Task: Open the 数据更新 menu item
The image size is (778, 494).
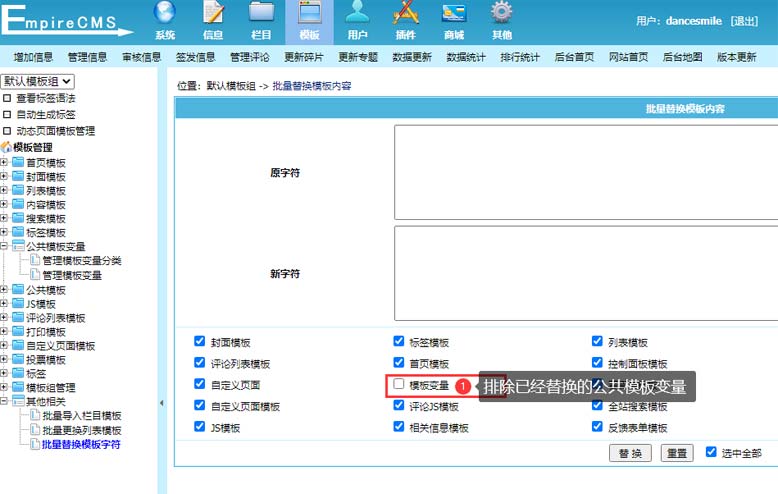Action: coord(412,57)
